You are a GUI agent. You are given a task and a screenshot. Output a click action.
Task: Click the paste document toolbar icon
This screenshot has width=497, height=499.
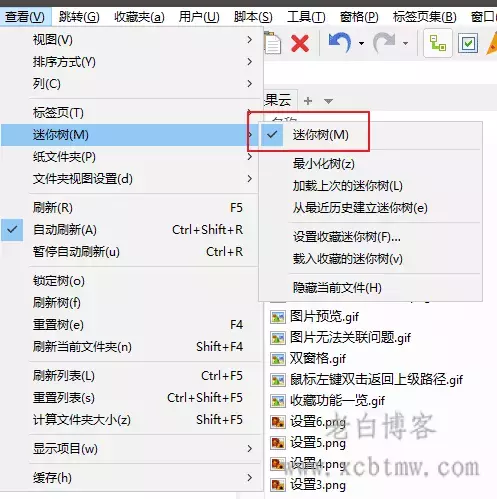click(273, 43)
